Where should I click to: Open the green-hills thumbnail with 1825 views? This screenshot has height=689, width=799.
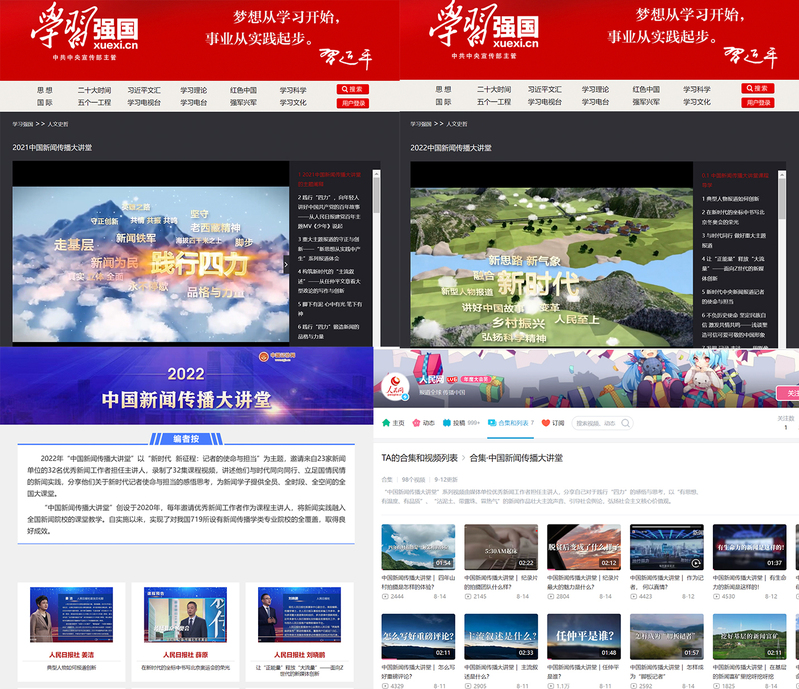click(x=750, y=637)
